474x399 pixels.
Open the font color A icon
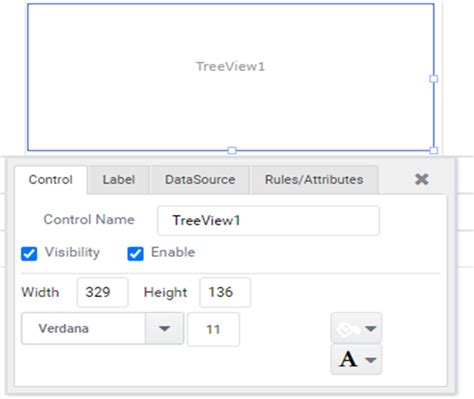[348, 359]
